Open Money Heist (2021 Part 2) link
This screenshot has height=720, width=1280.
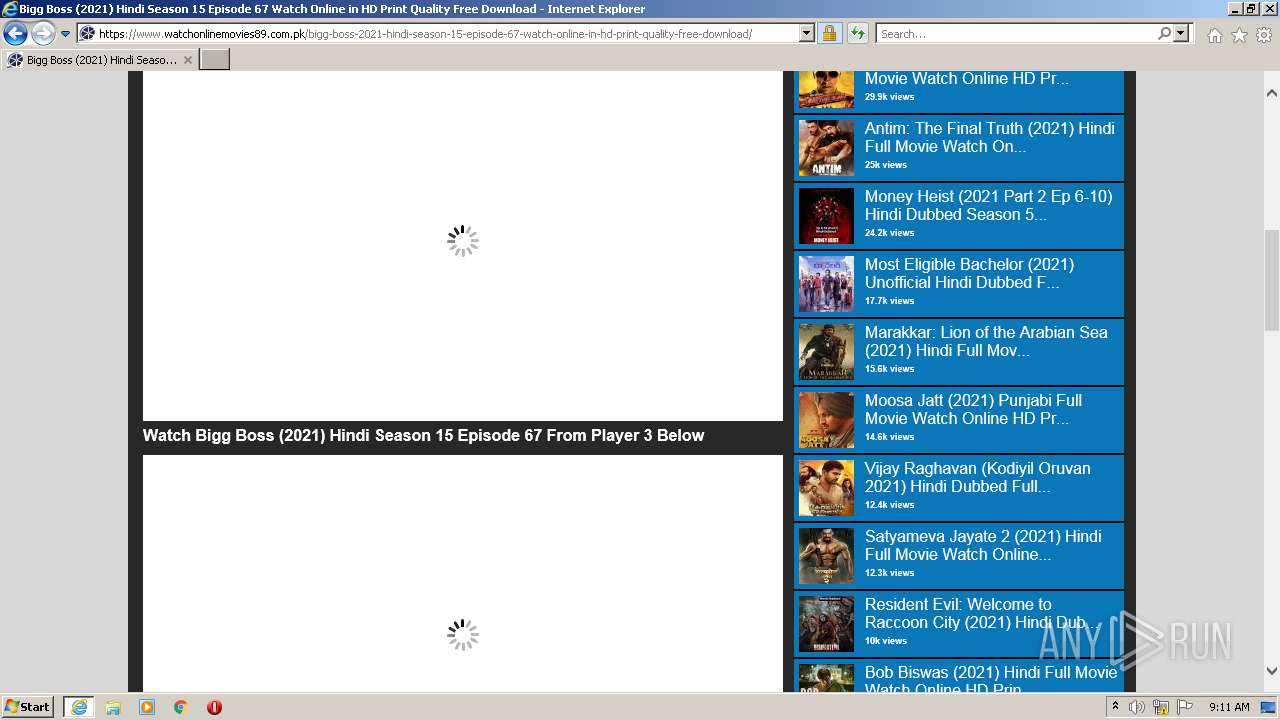[x=989, y=205]
